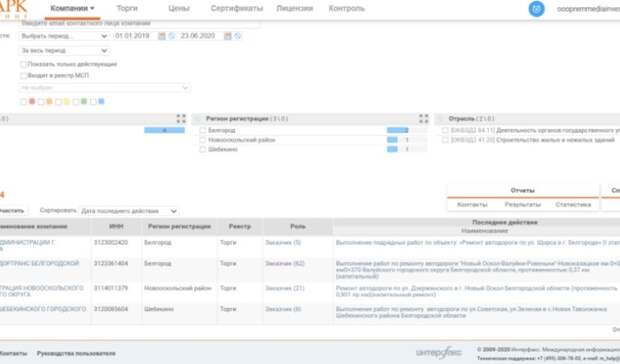This screenshot has width=620, height=364.
Task: Open the calendar for the start date
Action: coord(162,36)
